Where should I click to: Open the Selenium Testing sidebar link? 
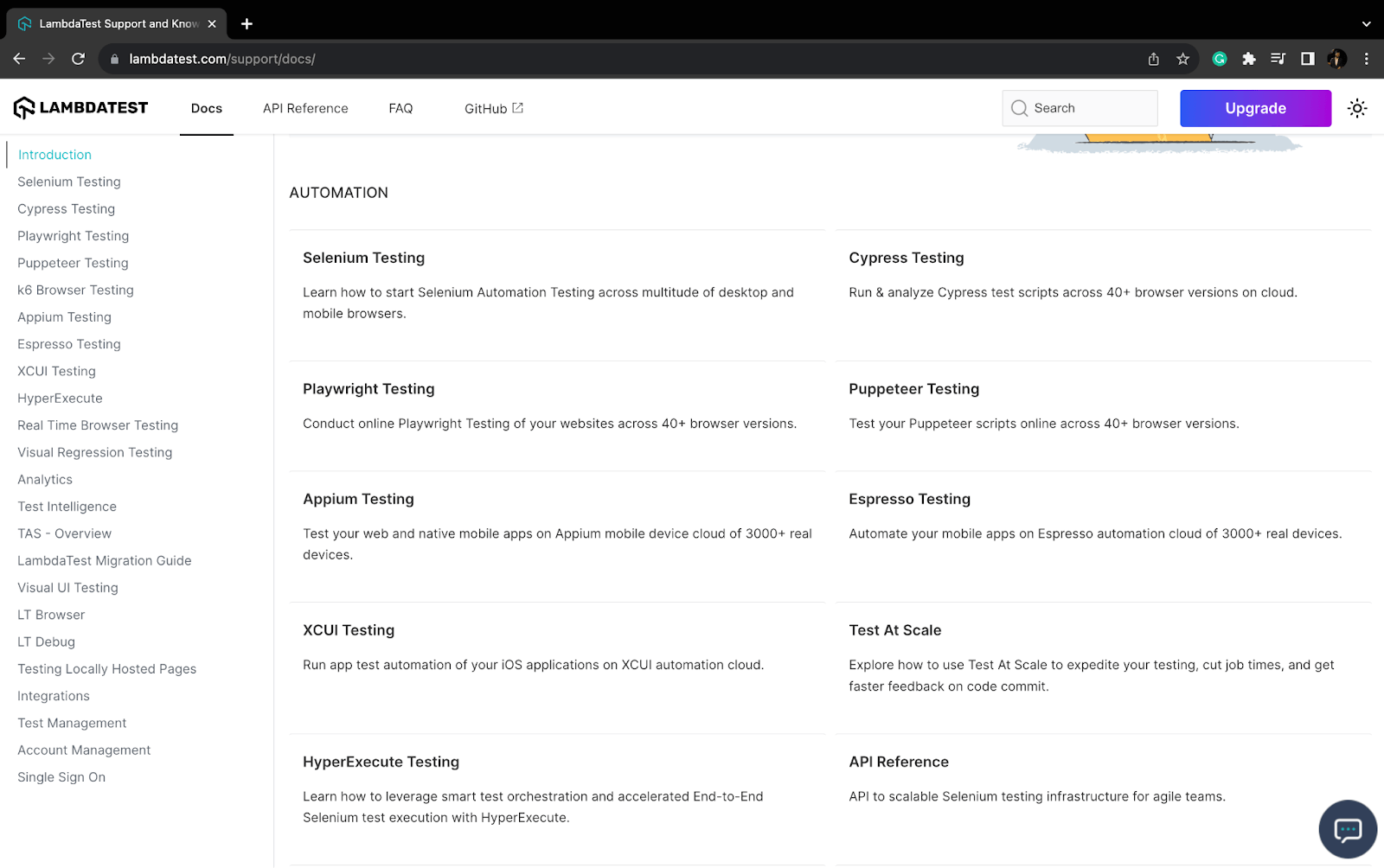[68, 182]
